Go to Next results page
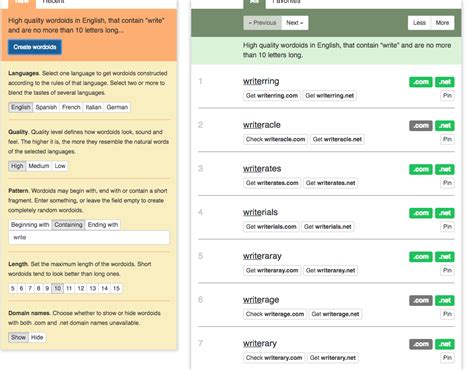 tap(295, 23)
